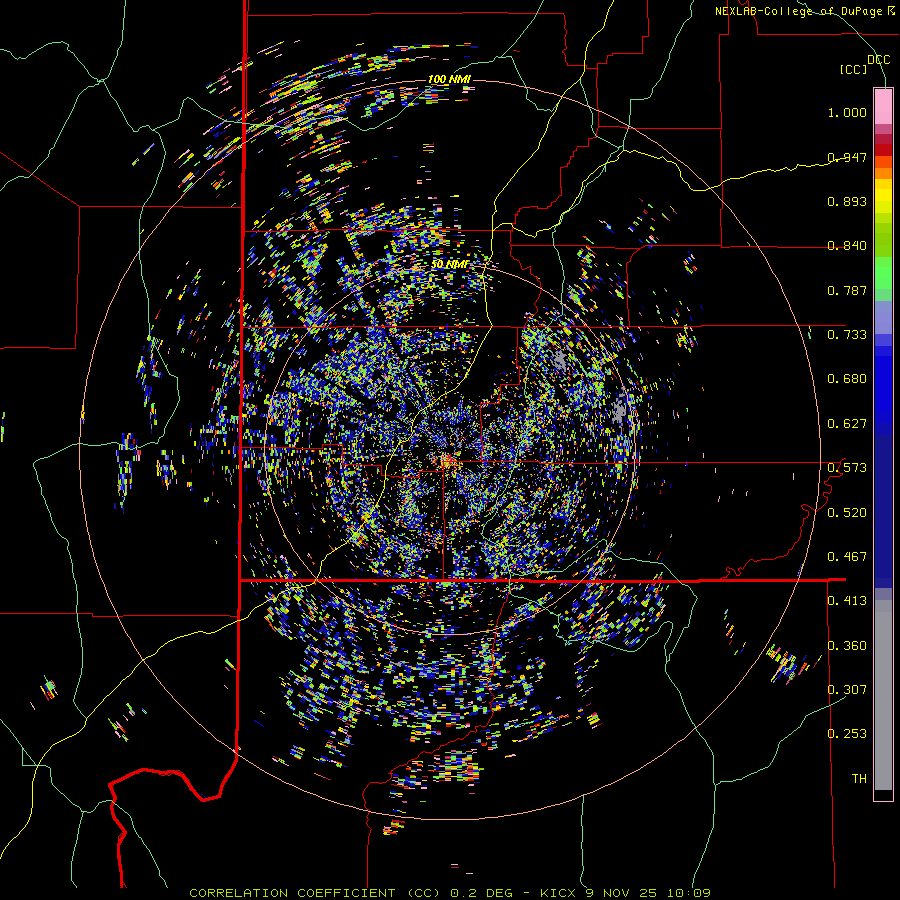Viewport: 900px width, 900px height.
Task: Select the 0.253 scale value
Action: [847, 734]
